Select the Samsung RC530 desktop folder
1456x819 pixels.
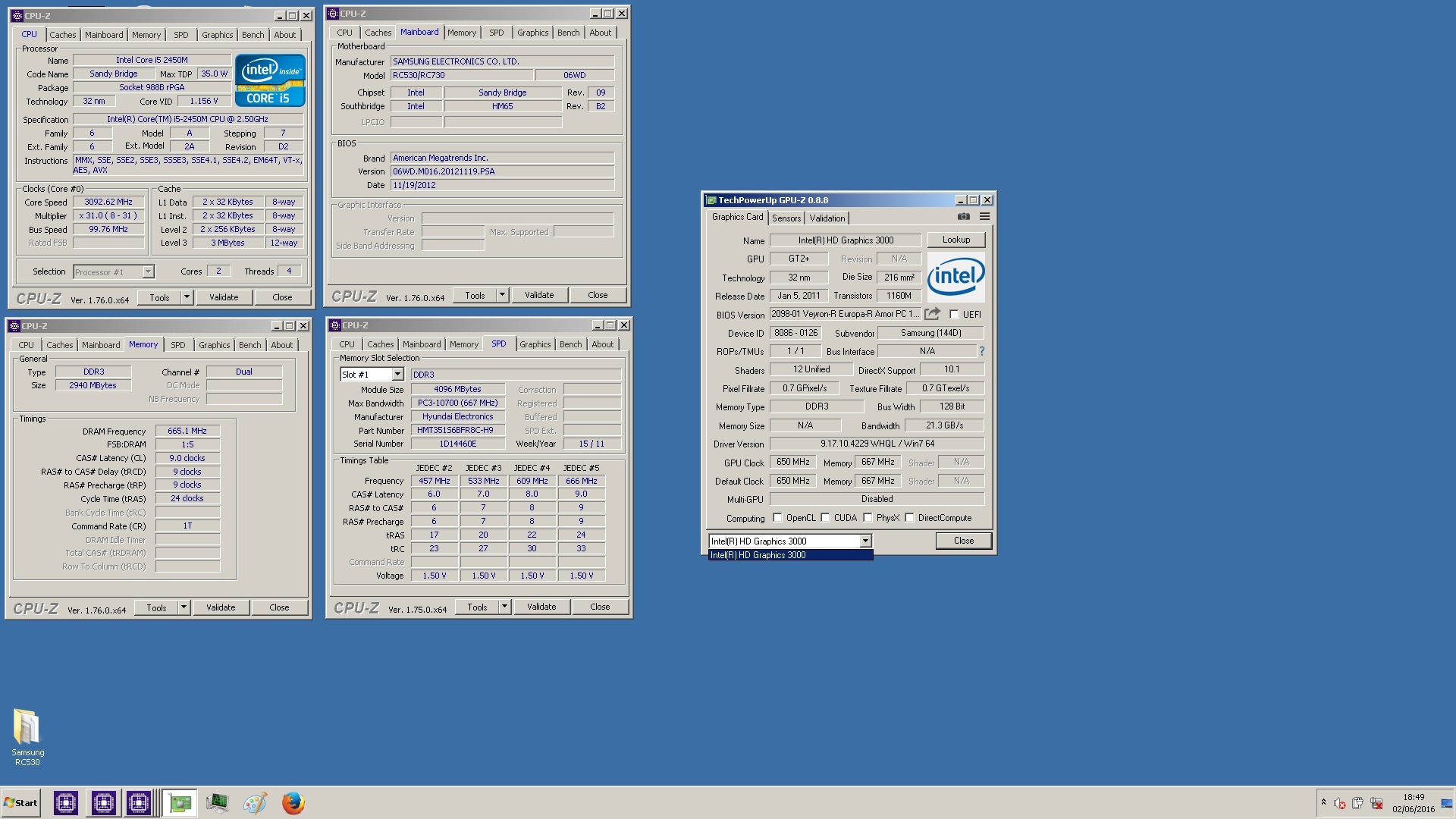tap(27, 737)
